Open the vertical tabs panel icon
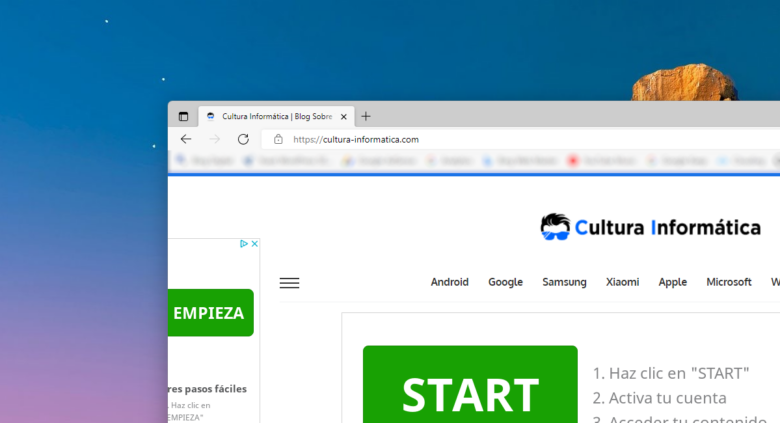780x423 pixels. click(183, 116)
